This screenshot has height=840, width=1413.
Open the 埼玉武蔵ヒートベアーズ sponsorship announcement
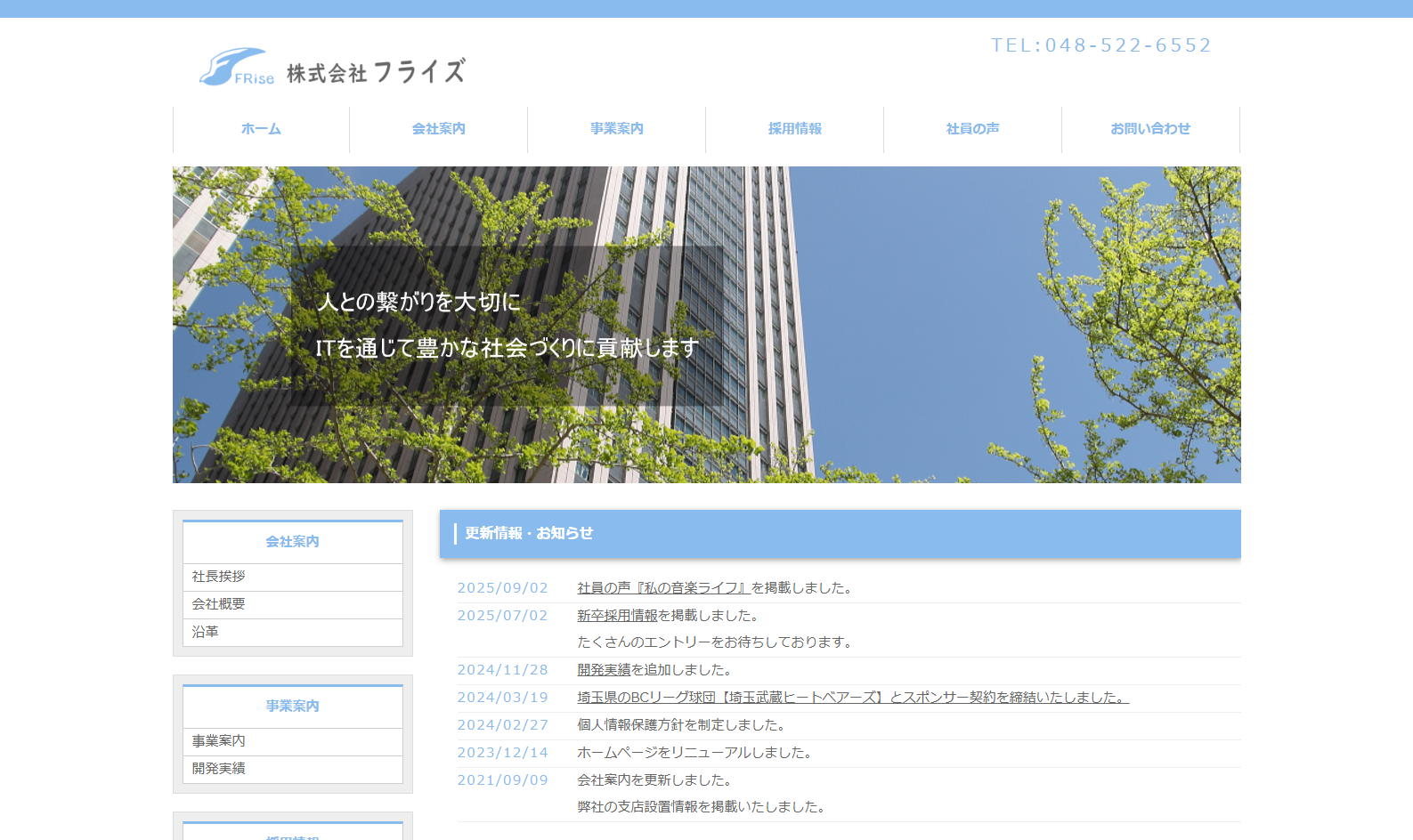click(852, 698)
